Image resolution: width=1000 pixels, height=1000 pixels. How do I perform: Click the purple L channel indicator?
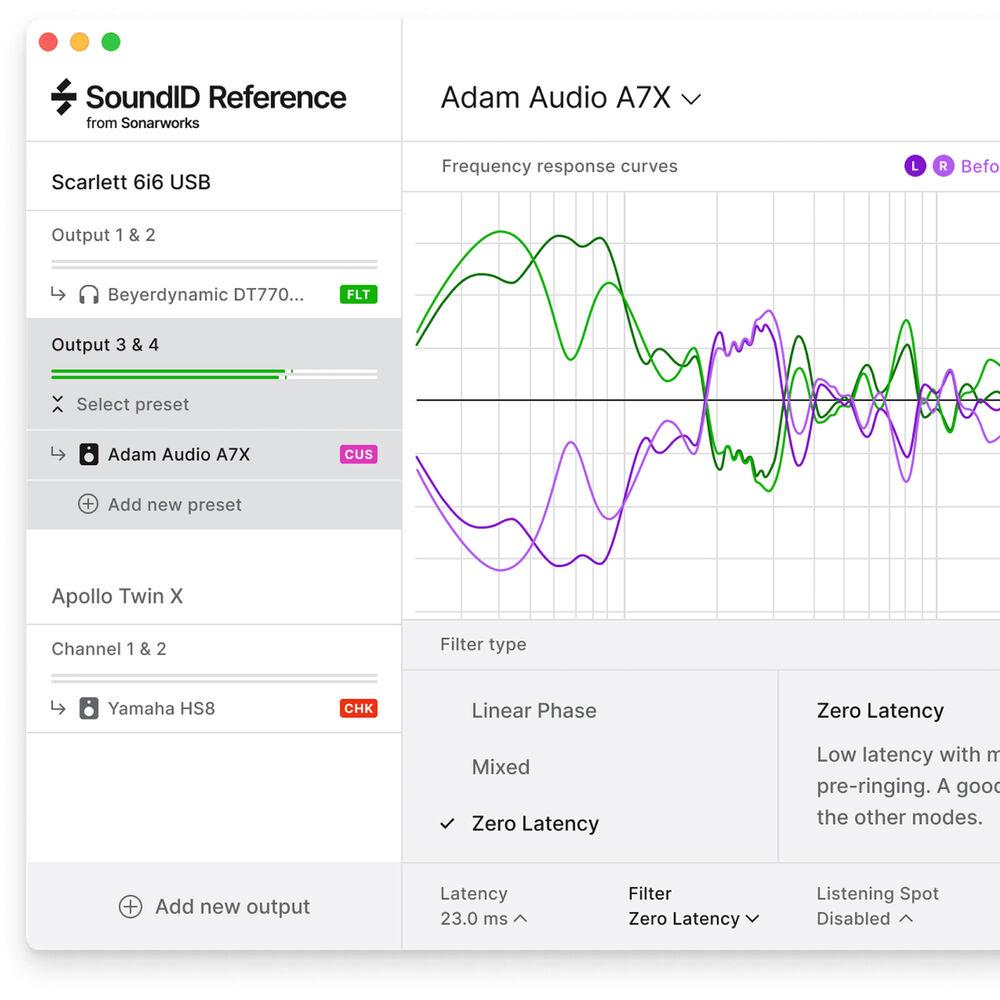click(914, 167)
